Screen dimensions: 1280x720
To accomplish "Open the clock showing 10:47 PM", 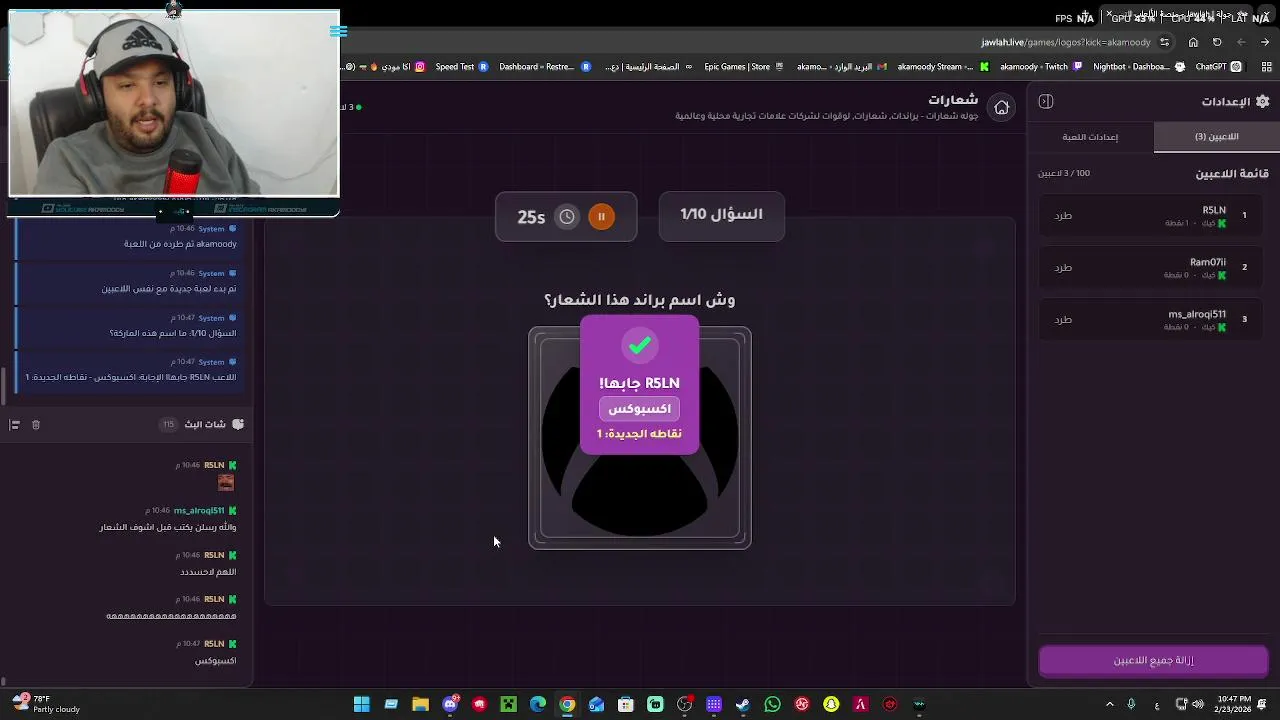I will click(x=1232, y=705).
